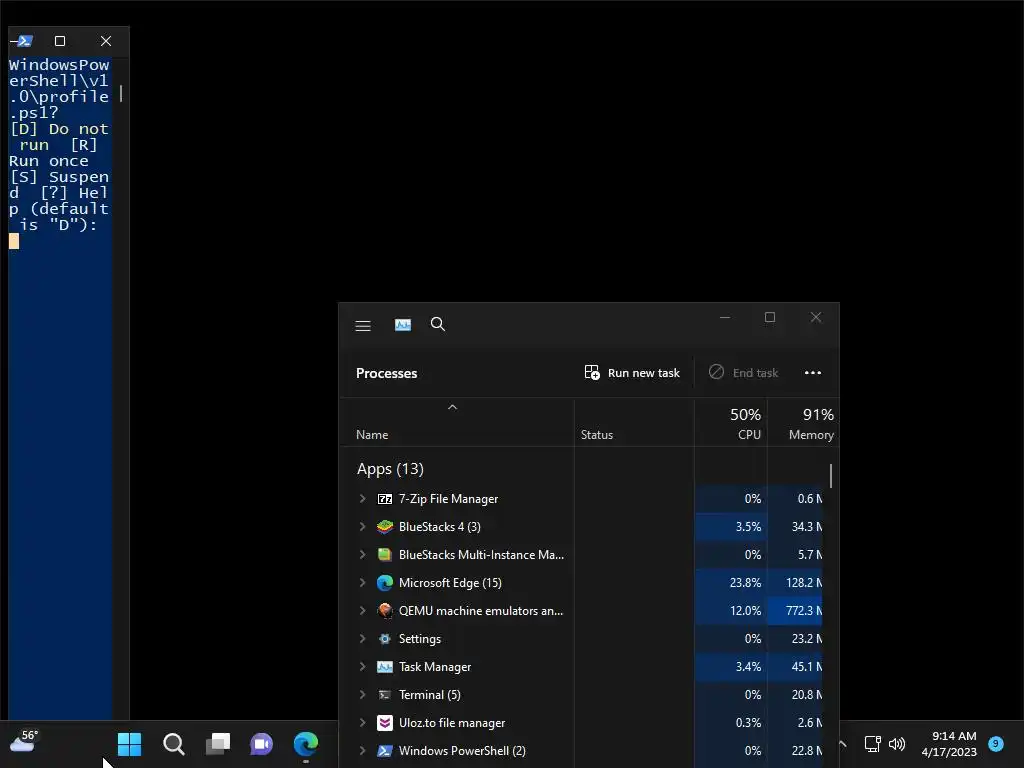This screenshot has width=1024, height=768.
Task: Click the QEMU process icon
Action: 385,611
